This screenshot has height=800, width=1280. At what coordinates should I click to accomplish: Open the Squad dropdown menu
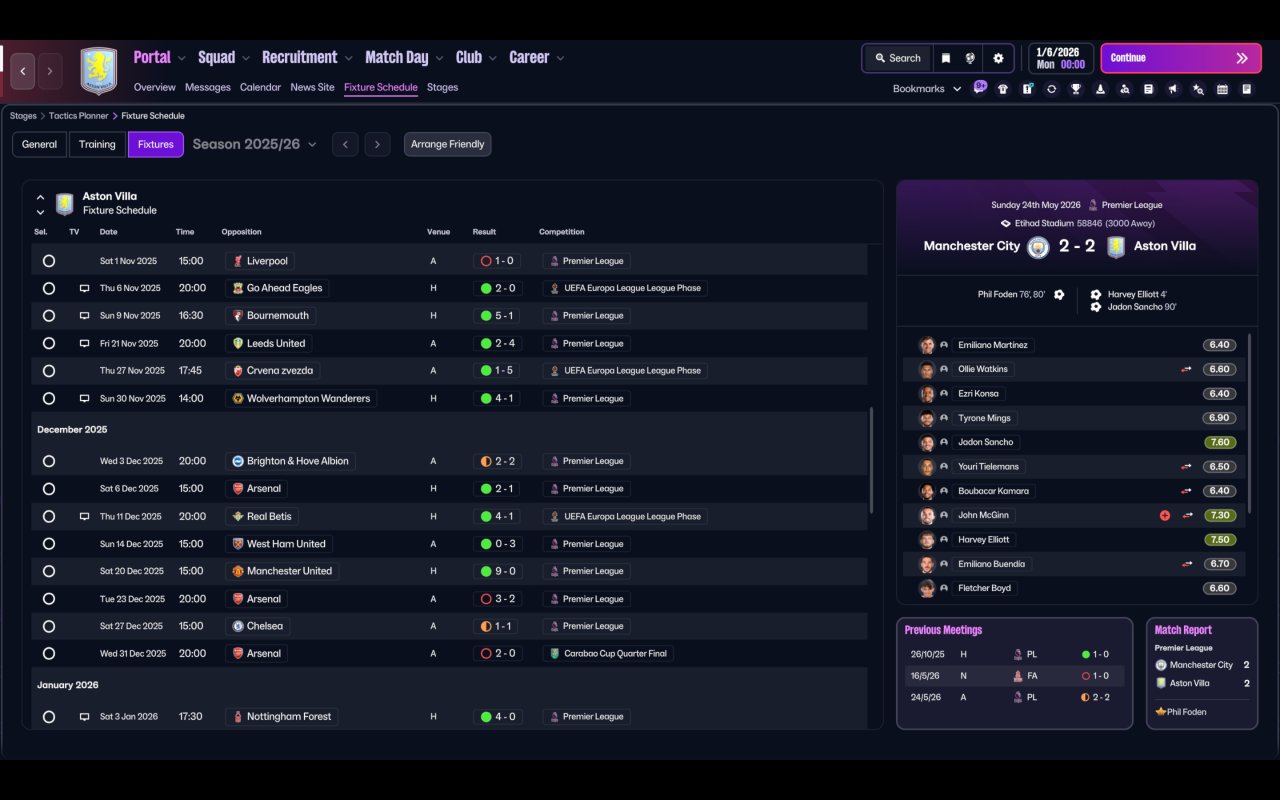click(x=224, y=58)
